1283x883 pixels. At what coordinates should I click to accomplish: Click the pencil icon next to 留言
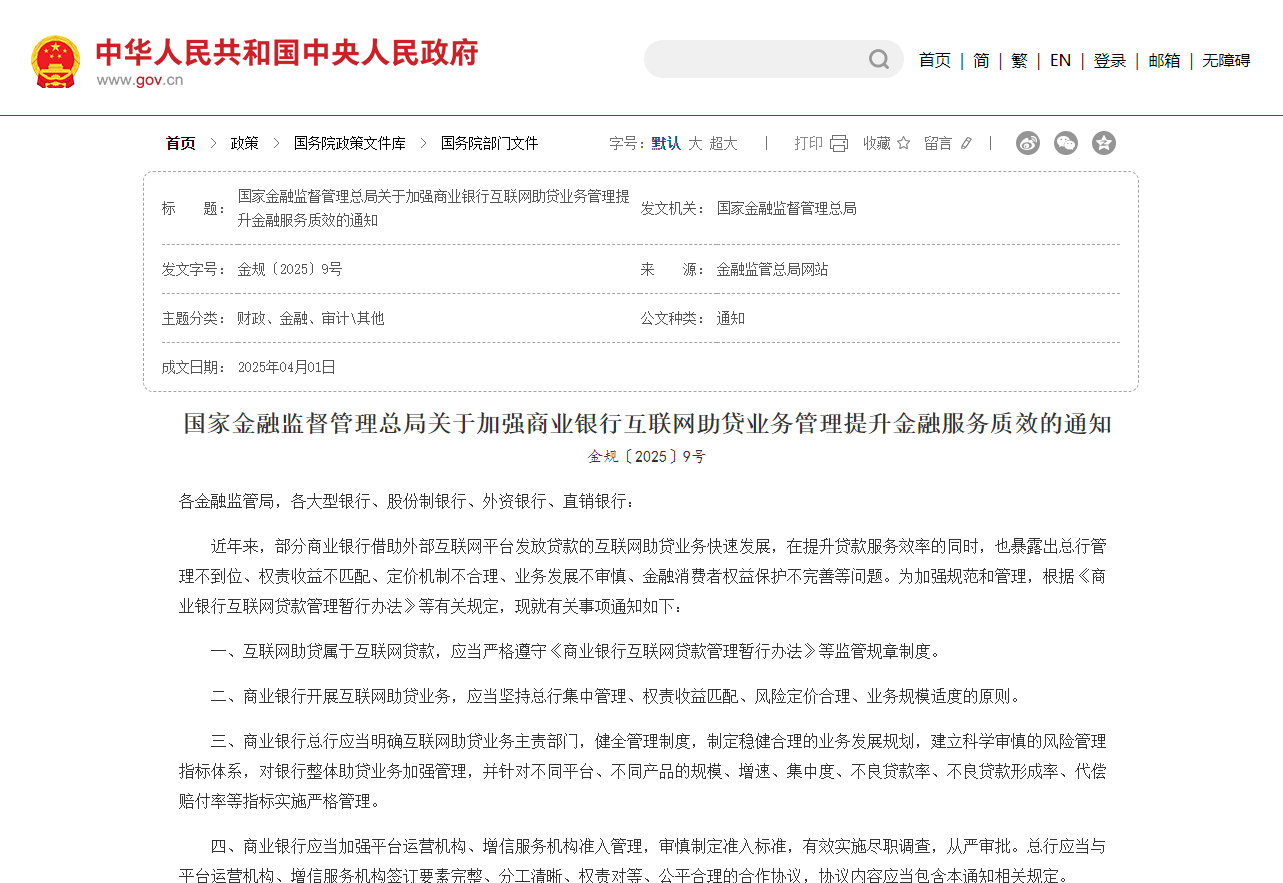[x=966, y=144]
